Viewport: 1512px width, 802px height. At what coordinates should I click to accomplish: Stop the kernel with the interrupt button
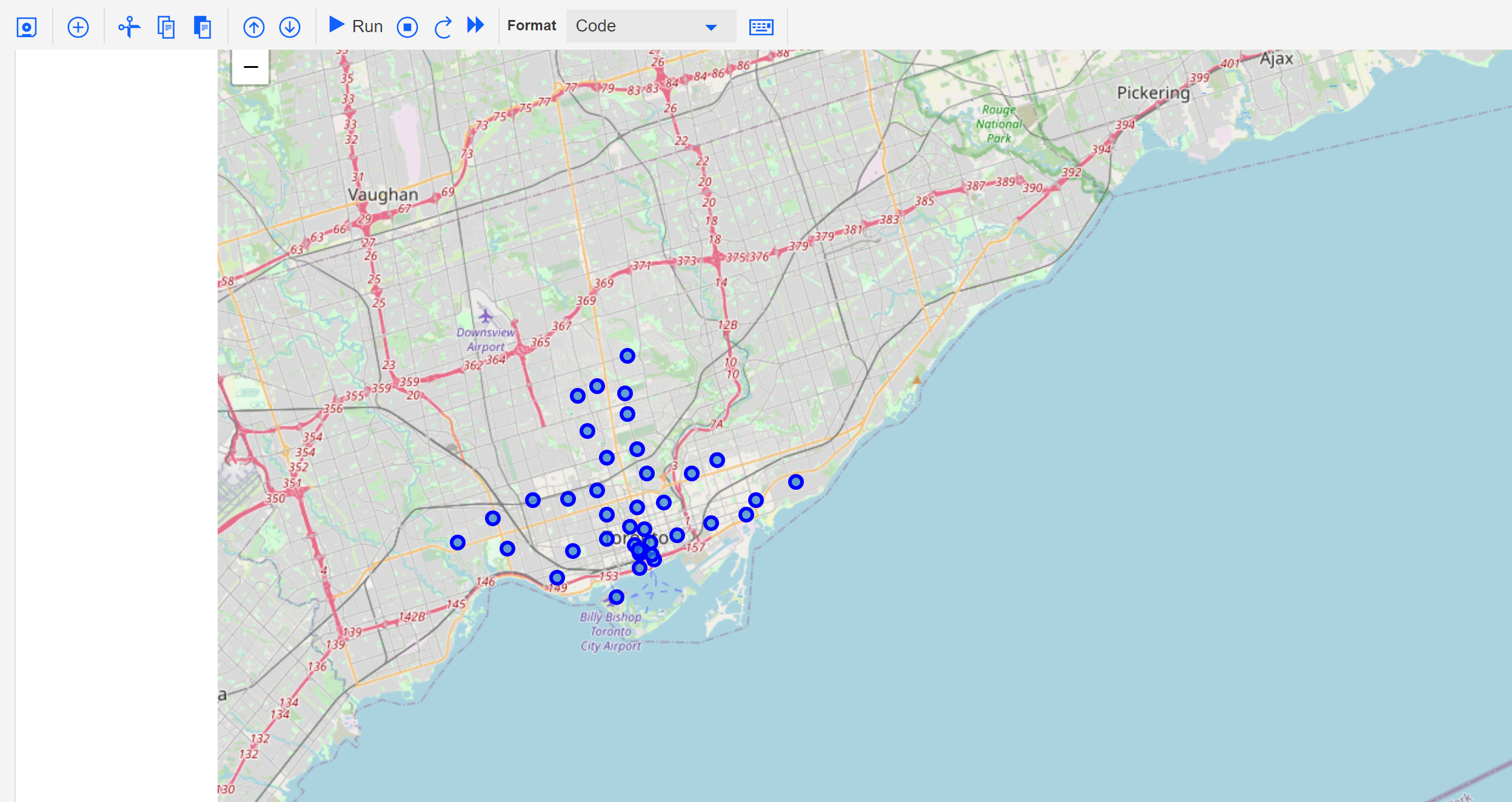407,27
